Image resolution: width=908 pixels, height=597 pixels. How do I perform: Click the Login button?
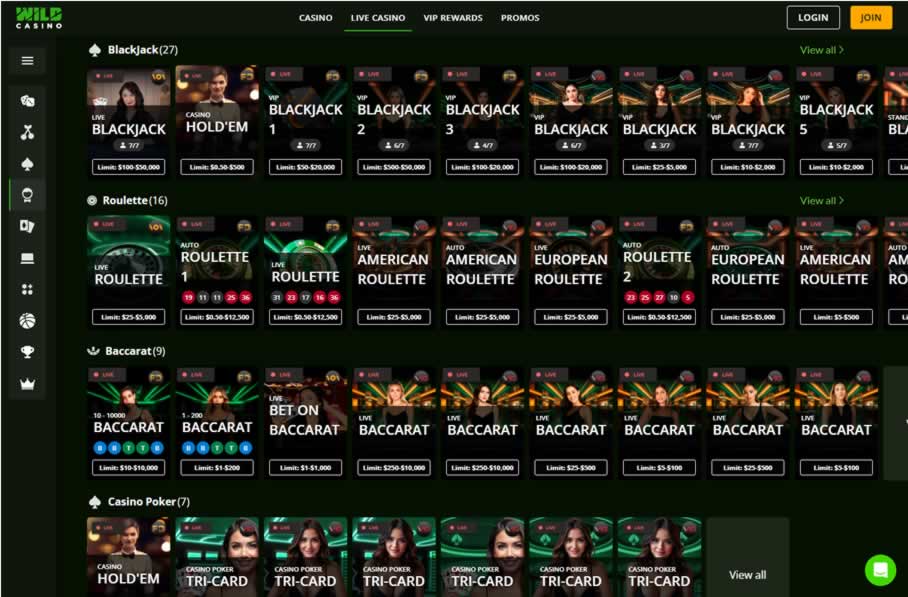[x=813, y=17]
